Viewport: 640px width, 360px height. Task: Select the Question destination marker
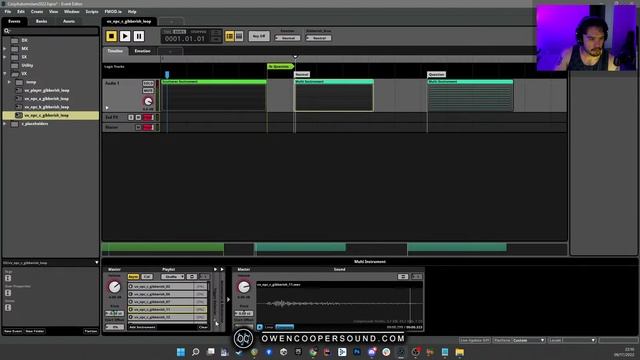[x=436, y=75]
